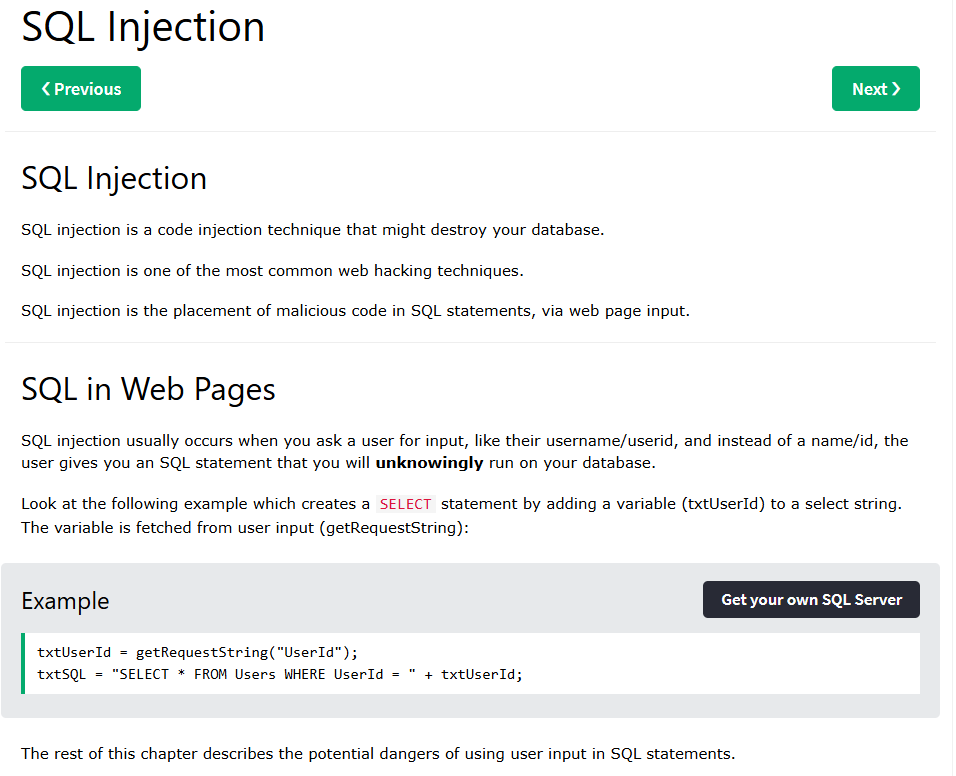The height and width of the screenshot is (776, 956).
Task: Click the sentence about placement of malicious code
Action: pos(355,310)
